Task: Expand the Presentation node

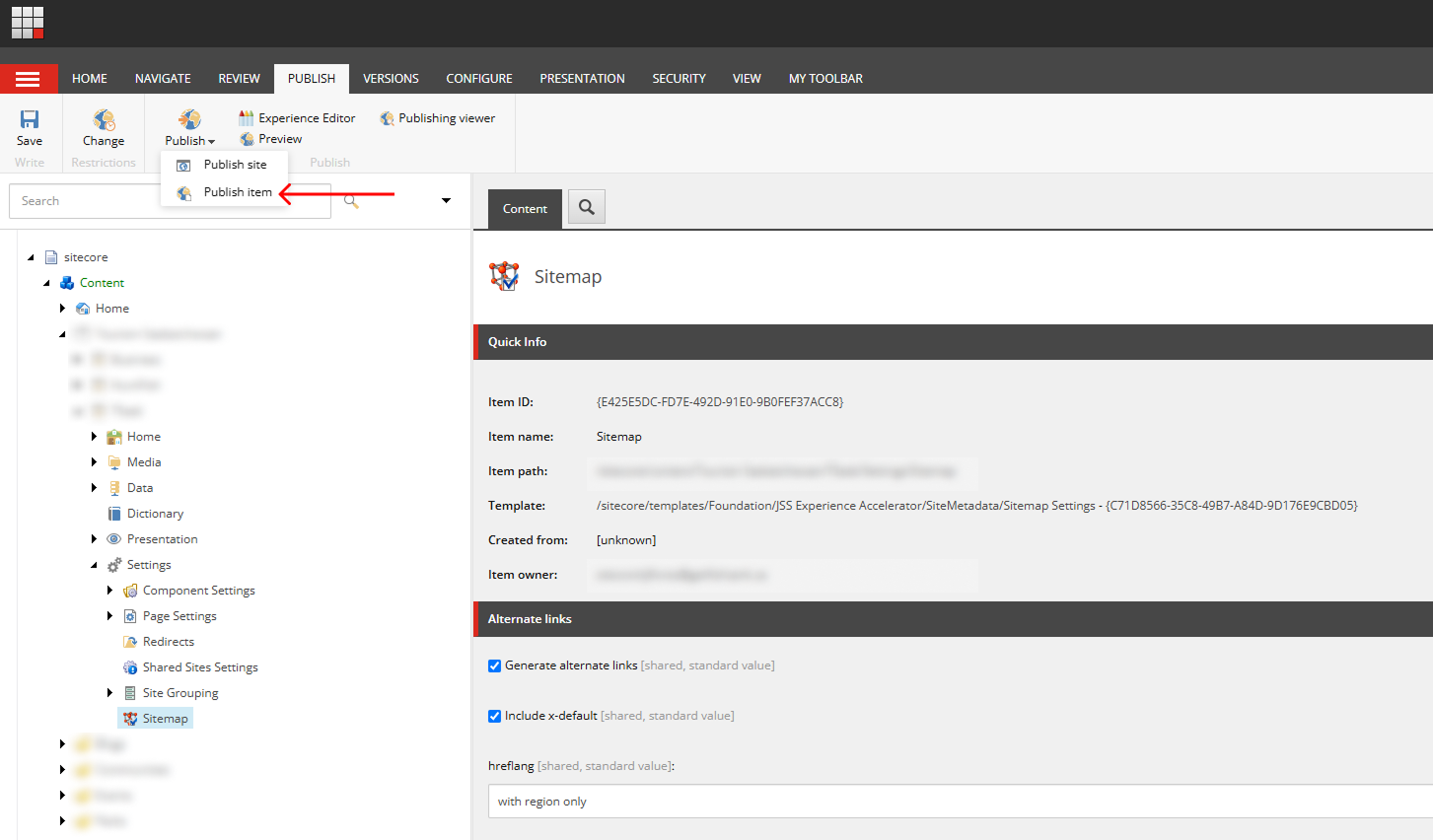Action: 94,539
